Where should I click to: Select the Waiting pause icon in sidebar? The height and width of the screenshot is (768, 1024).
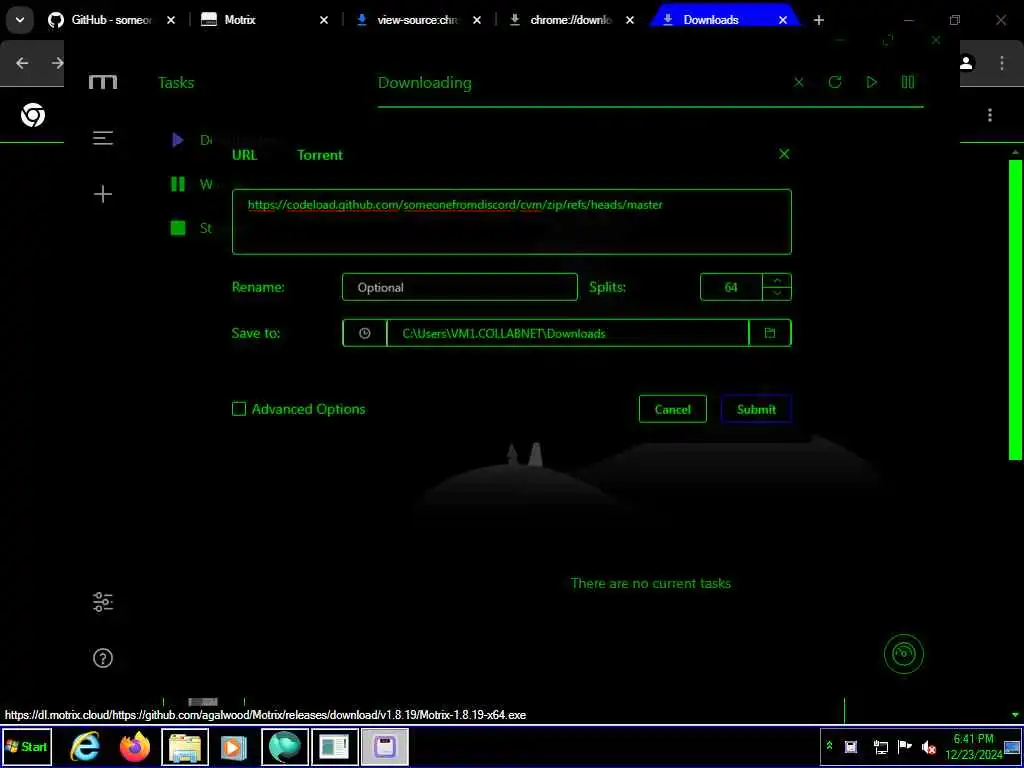pyautogui.click(x=178, y=184)
